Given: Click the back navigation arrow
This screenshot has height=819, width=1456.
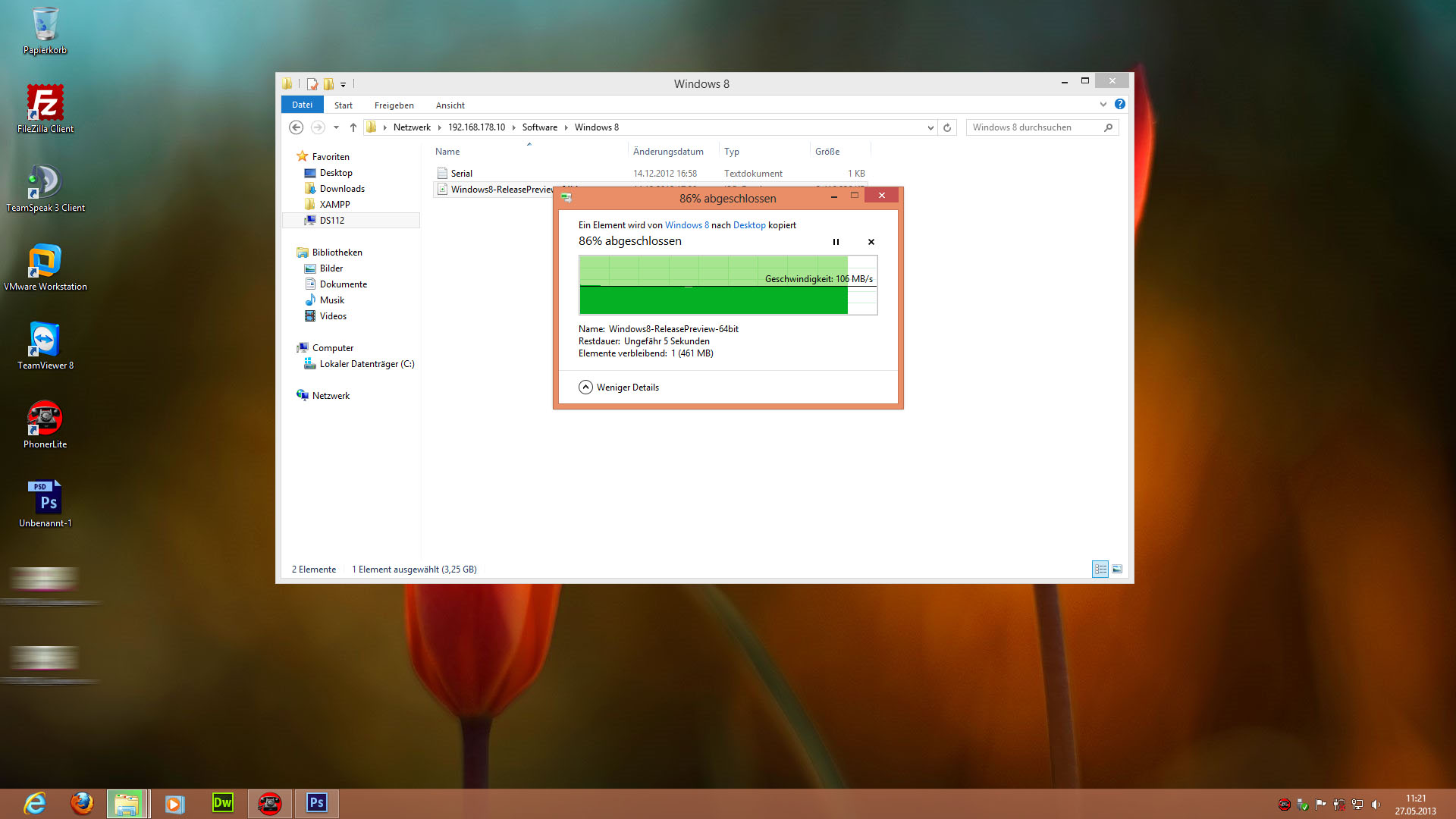Looking at the screenshot, I should (x=297, y=127).
